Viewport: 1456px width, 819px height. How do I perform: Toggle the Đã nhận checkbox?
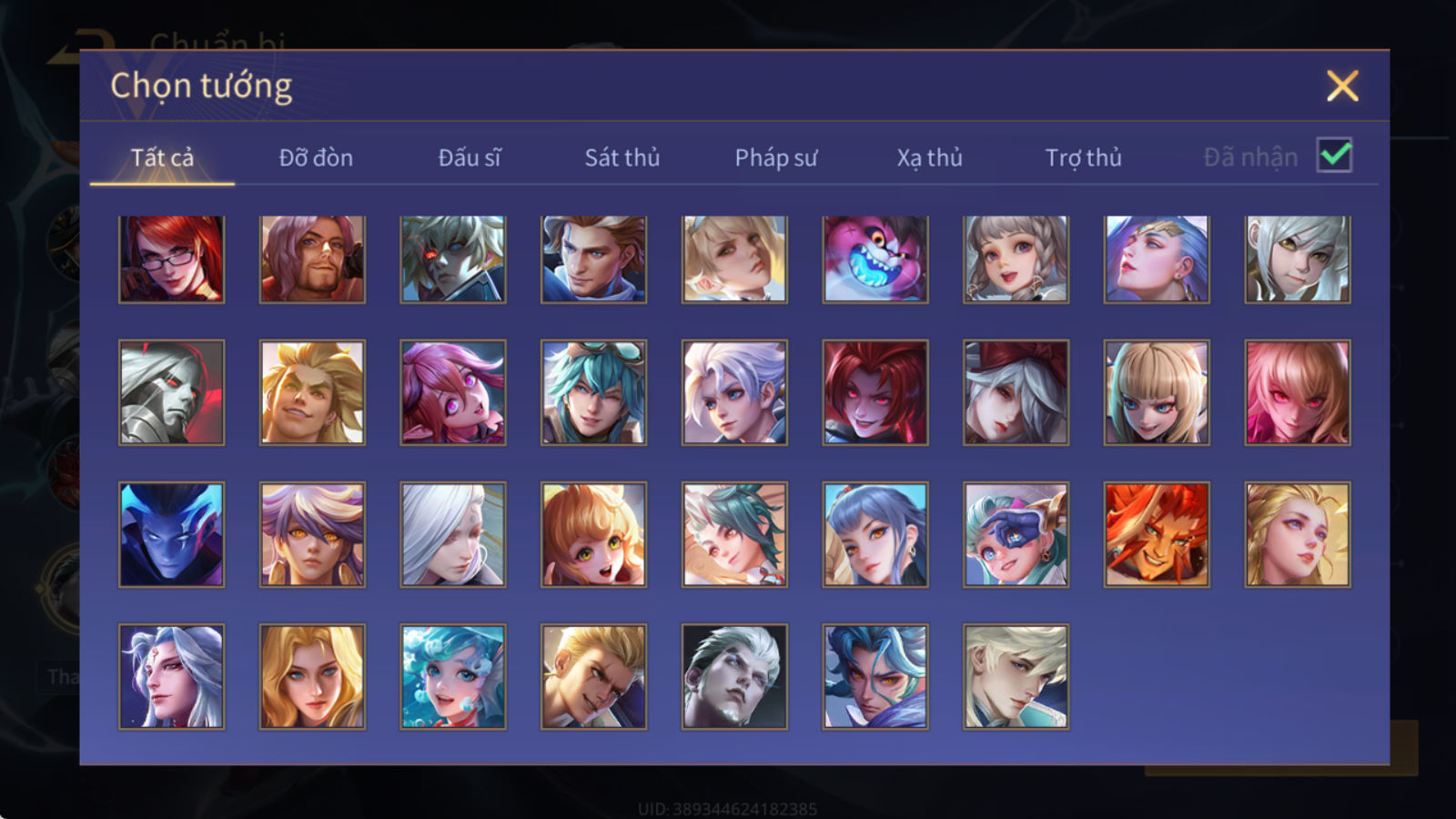tap(1334, 156)
